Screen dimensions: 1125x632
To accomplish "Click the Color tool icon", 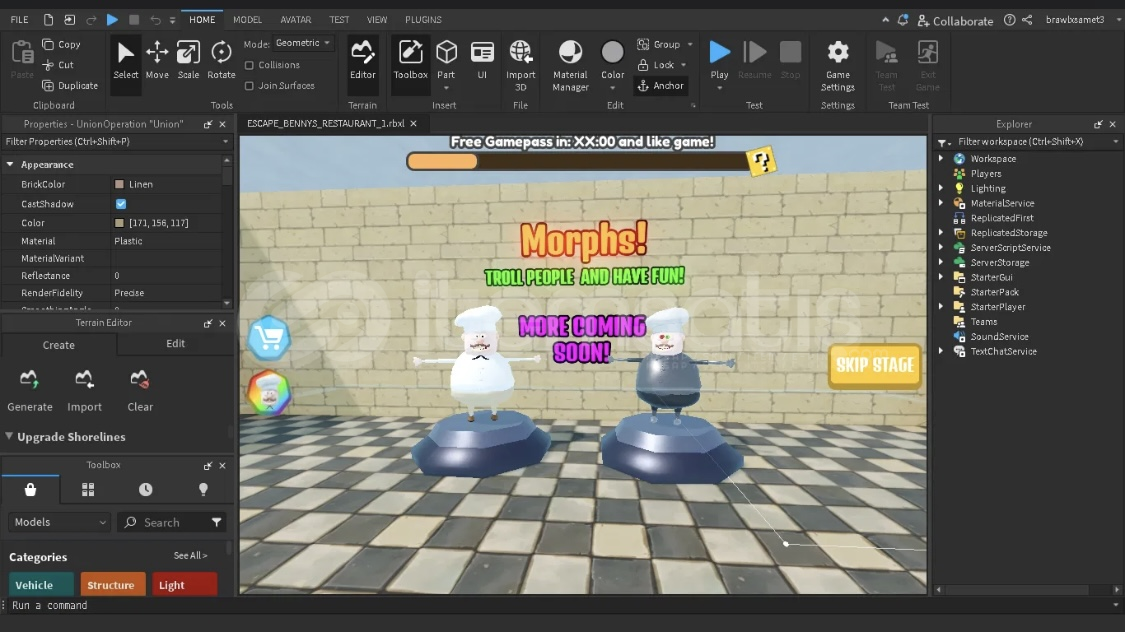I will tap(613, 53).
